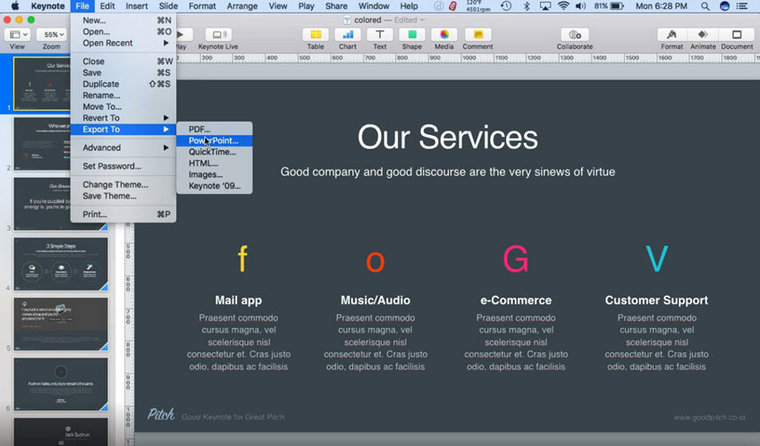The height and width of the screenshot is (446, 760).
Task: Expand the Open Recent submenu
Action: [123, 43]
